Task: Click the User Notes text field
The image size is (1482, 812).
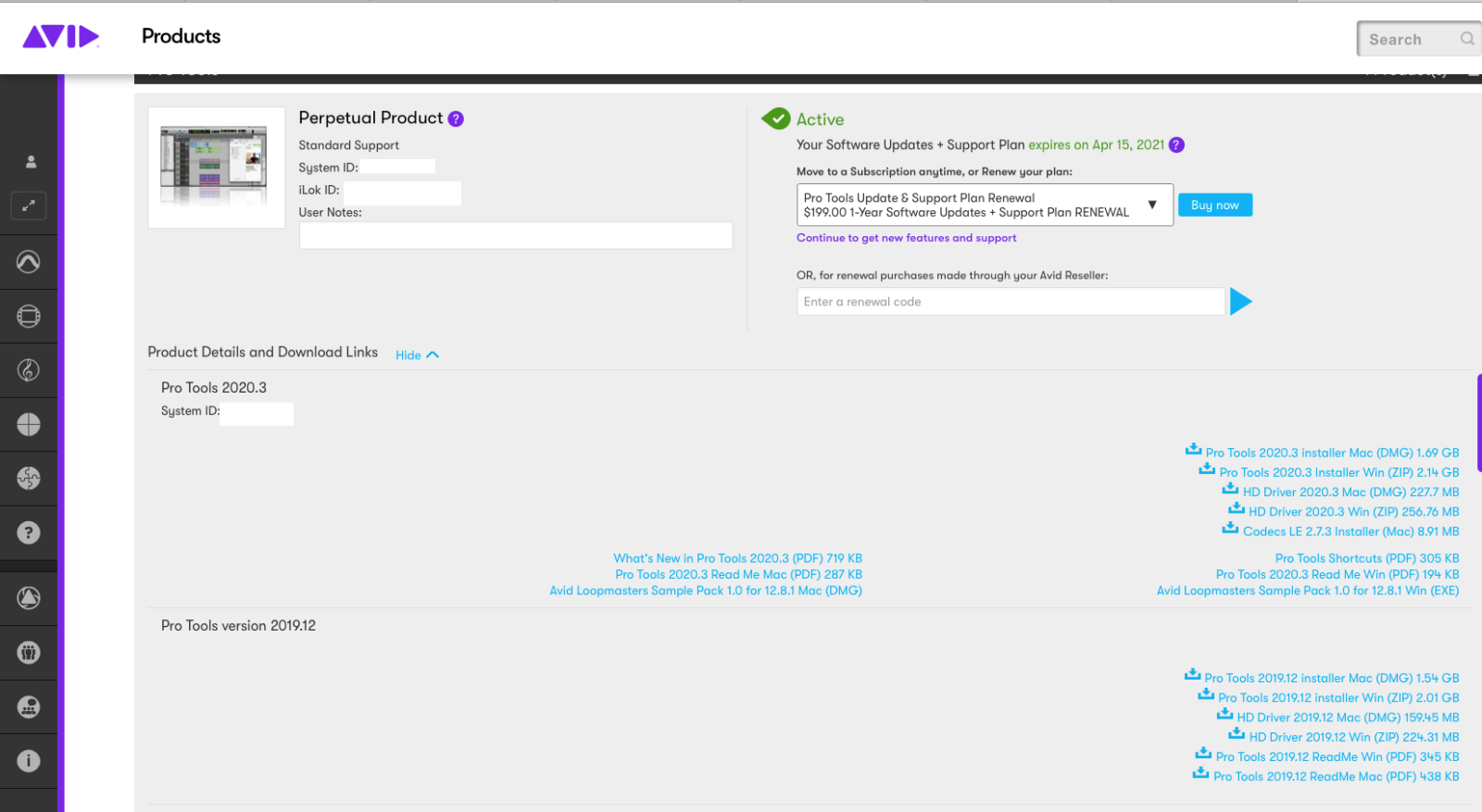Action: [x=516, y=235]
